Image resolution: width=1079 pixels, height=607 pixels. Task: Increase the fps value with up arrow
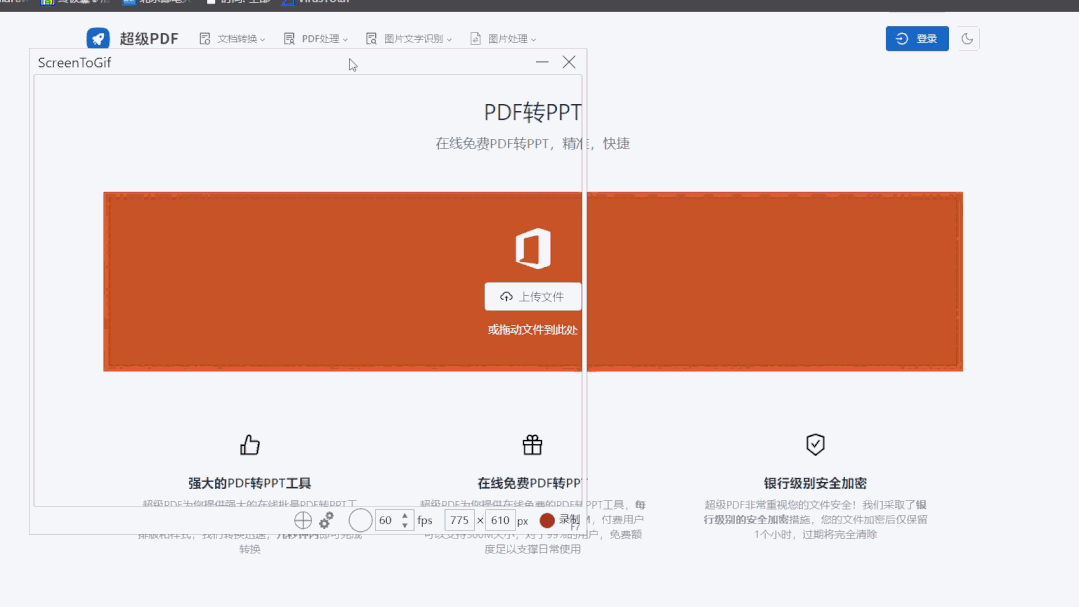(x=405, y=515)
